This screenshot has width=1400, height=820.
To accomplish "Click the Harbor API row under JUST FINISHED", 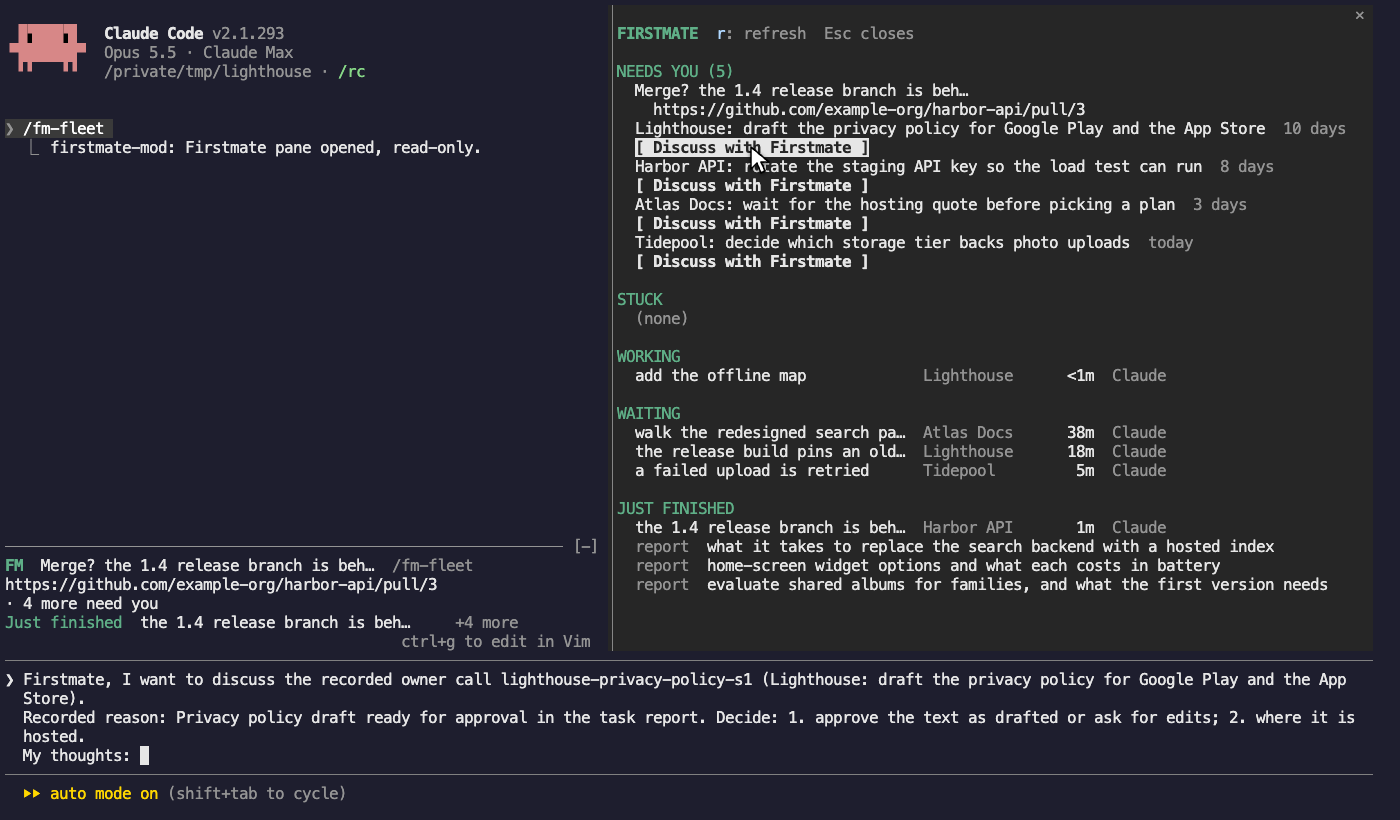I will tap(900, 527).
